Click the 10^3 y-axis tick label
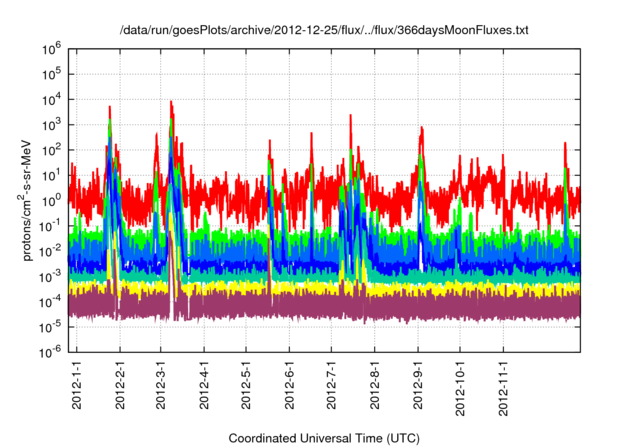Screen dimensions: 640x448 click(x=51, y=125)
